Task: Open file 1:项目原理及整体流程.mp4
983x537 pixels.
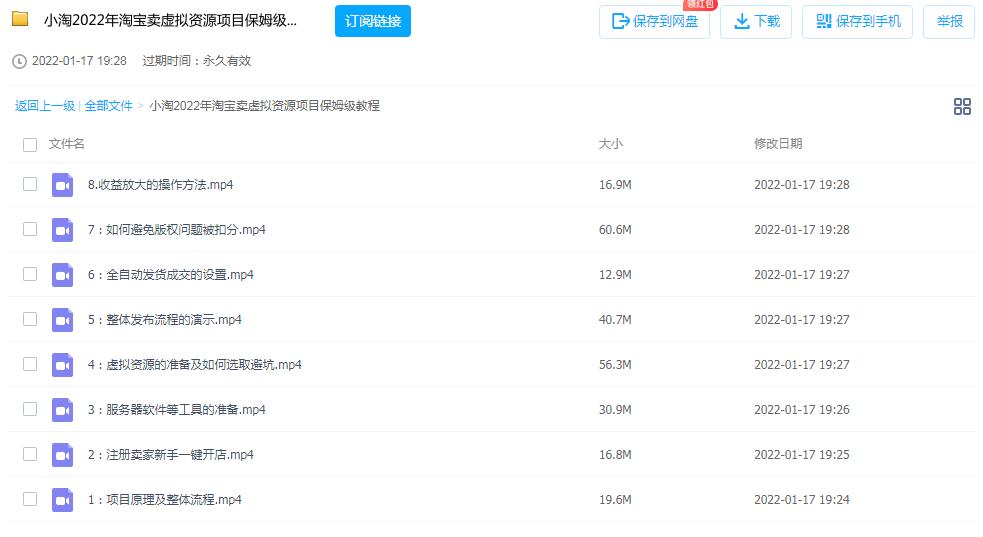Action: [165, 501]
